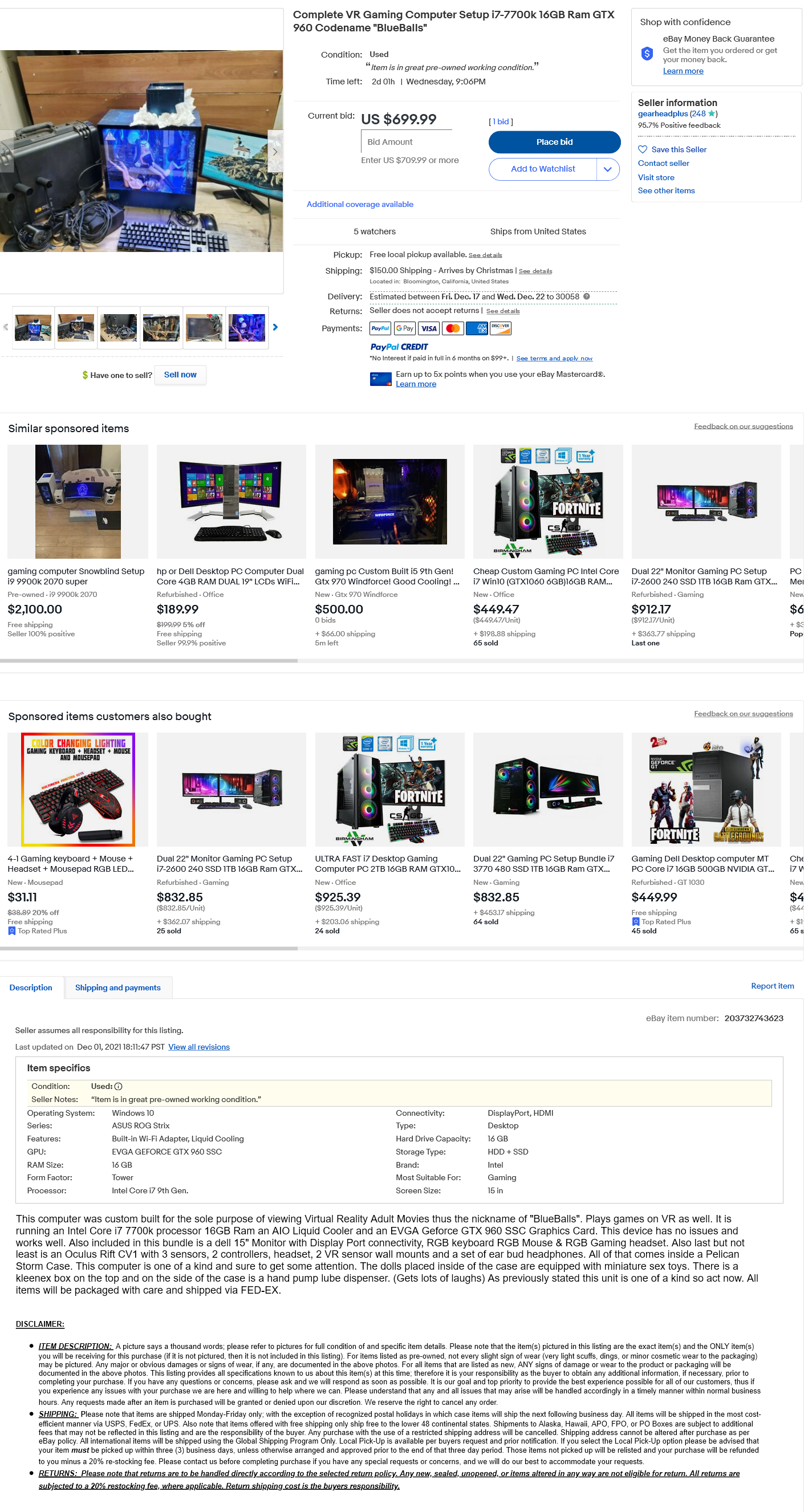Click the Similar sponsored items horizontal scrollbar
Viewport: 804px width, 1512px height.
tap(148, 661)
